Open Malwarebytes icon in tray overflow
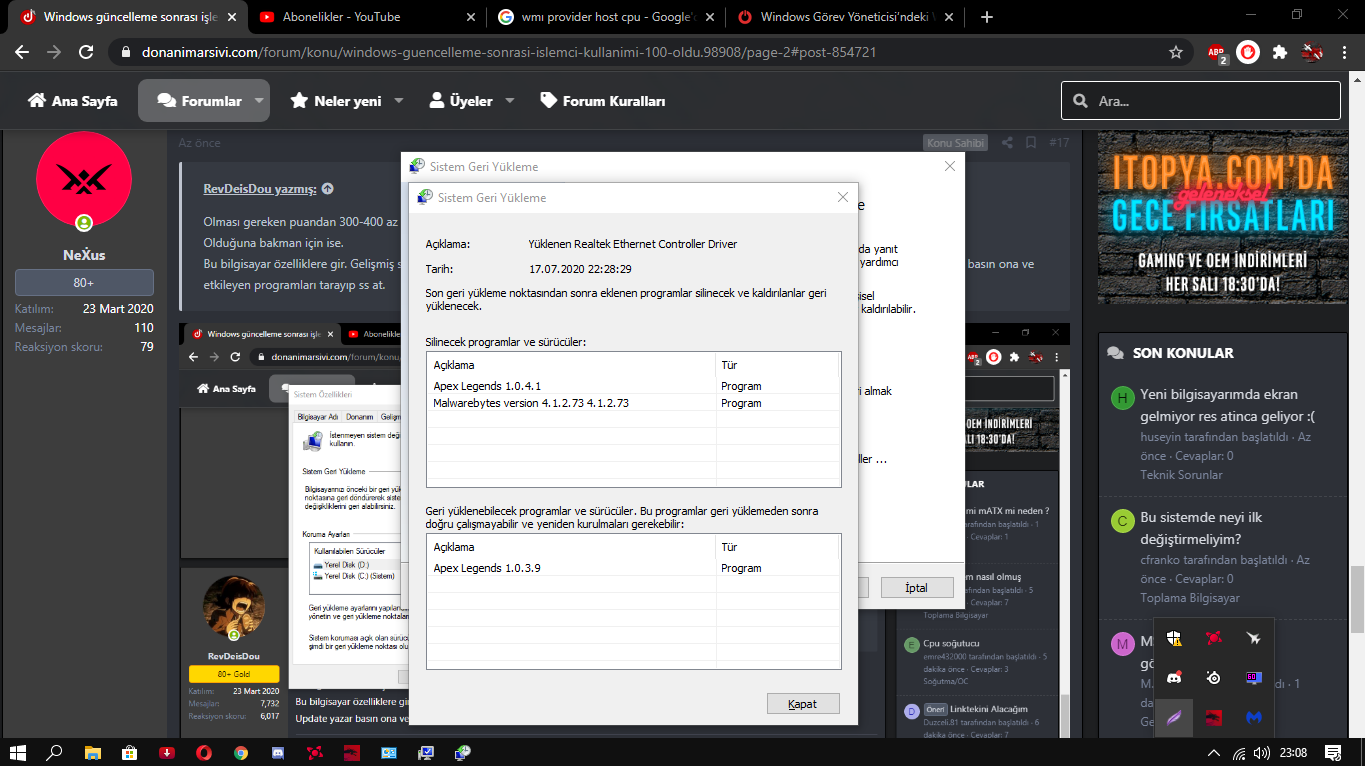The image size is (1365, 766). (x=1253, y=717)
